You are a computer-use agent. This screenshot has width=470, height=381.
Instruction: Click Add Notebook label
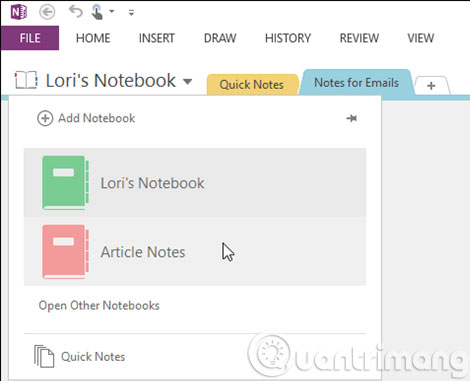[97, 118]
